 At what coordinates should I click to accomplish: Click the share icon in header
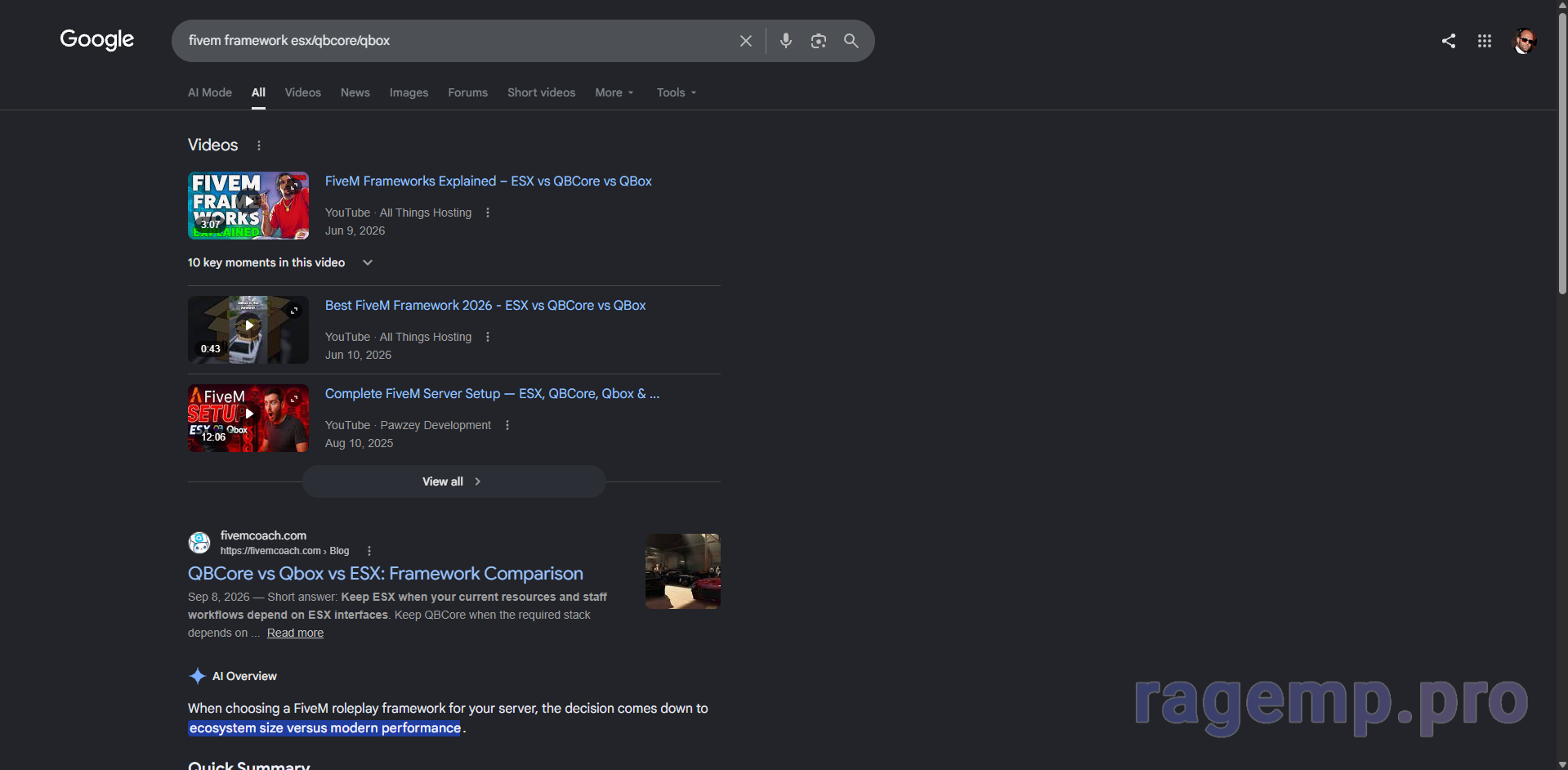point(1448,41)
